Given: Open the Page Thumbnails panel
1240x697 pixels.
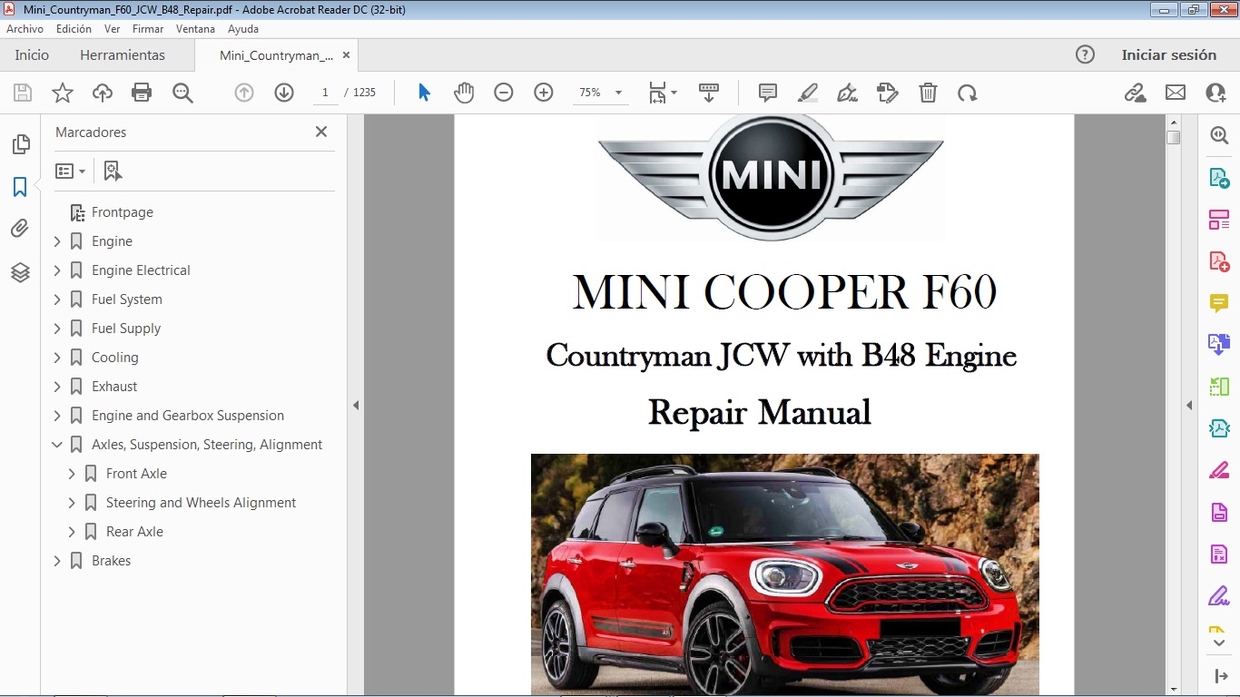Looking at the screenshot, I should pyautogui.click(x=21, y=144).
